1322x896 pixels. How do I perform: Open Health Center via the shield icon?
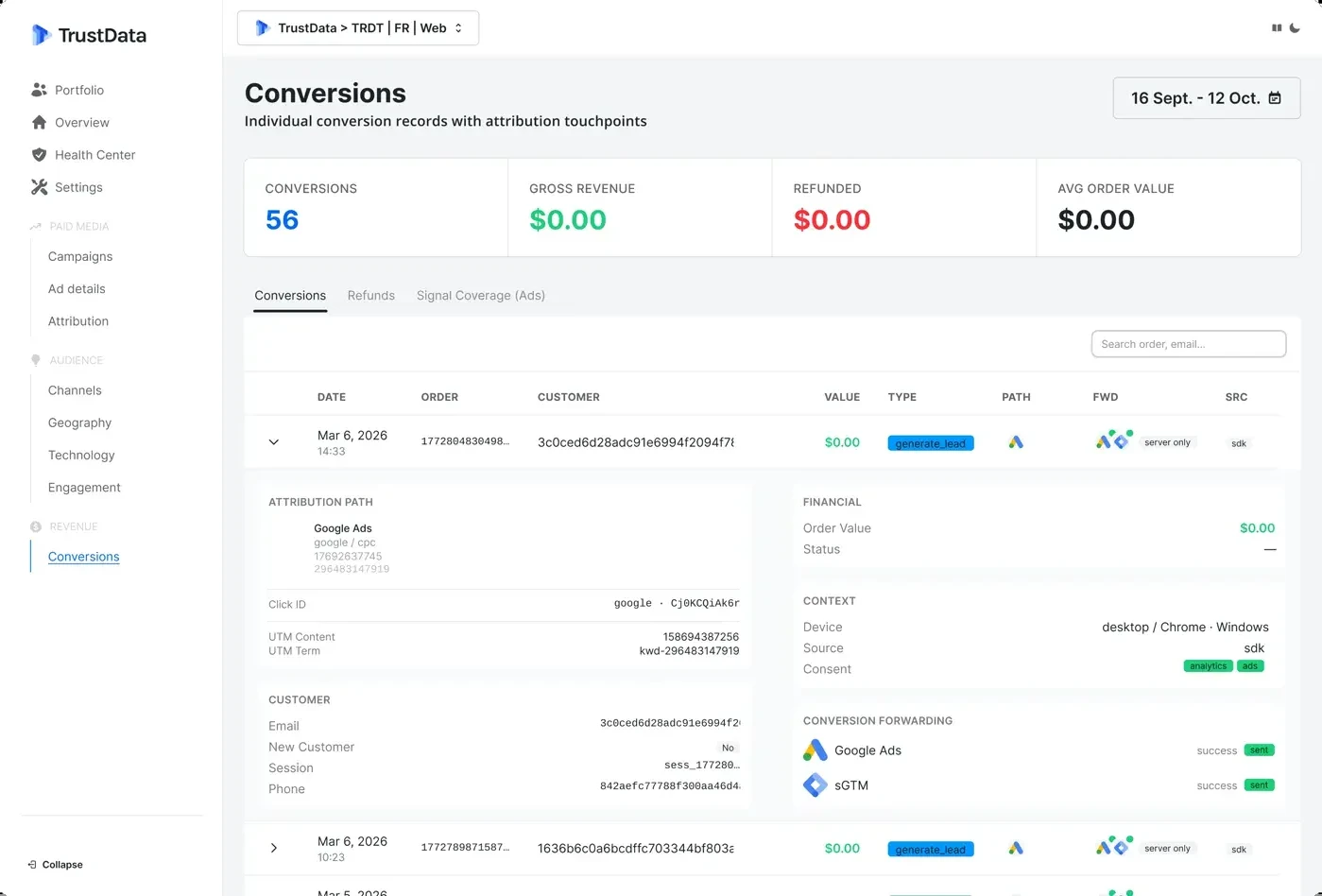coord(38,155)
